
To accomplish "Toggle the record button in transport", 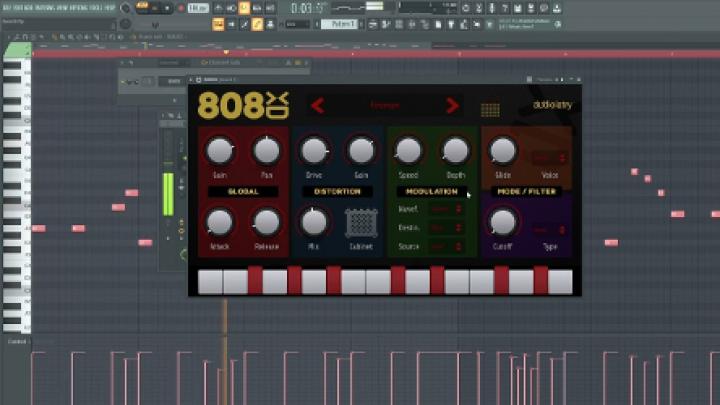I will (x=181, y=8).
